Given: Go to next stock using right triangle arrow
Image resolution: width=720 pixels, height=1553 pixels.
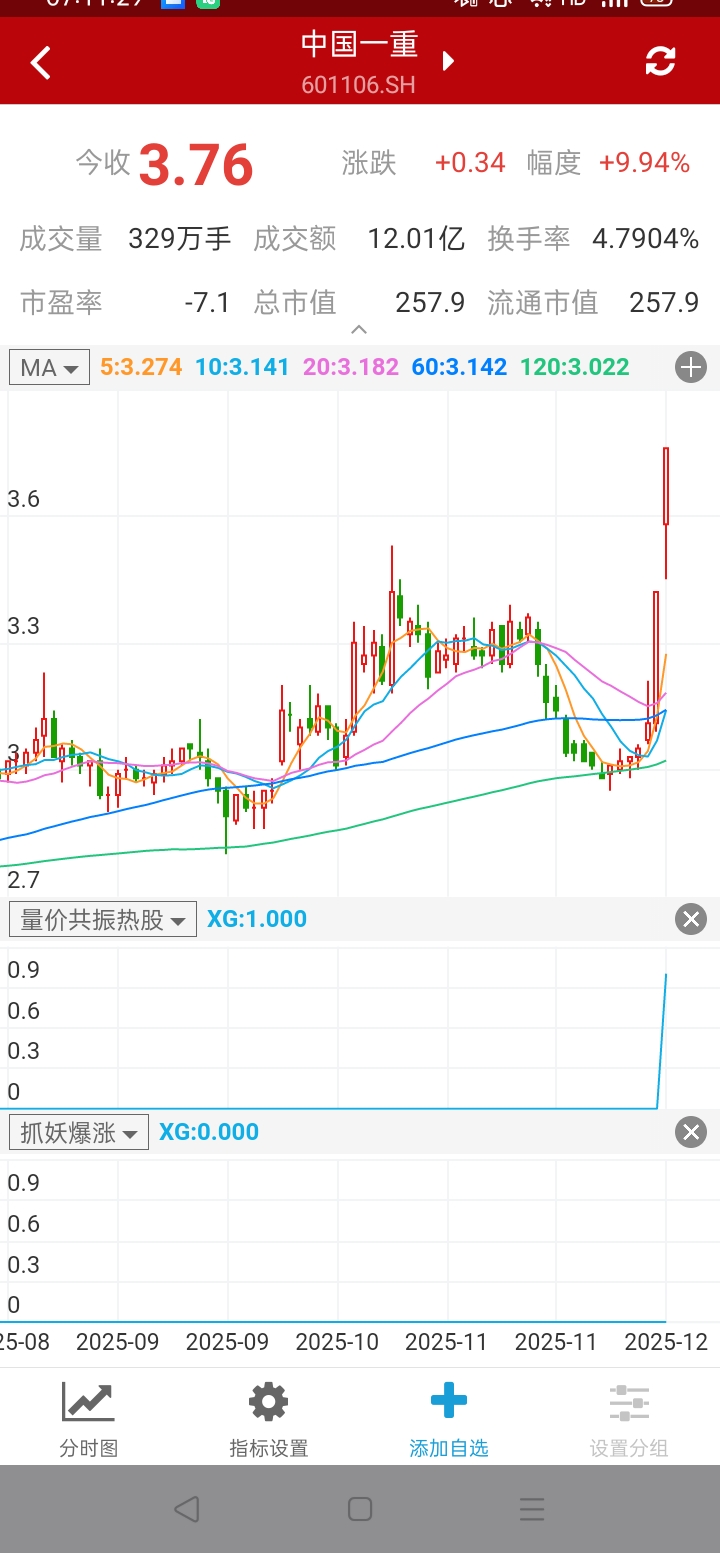Looking at the screenshot, I should coord(448,61).
